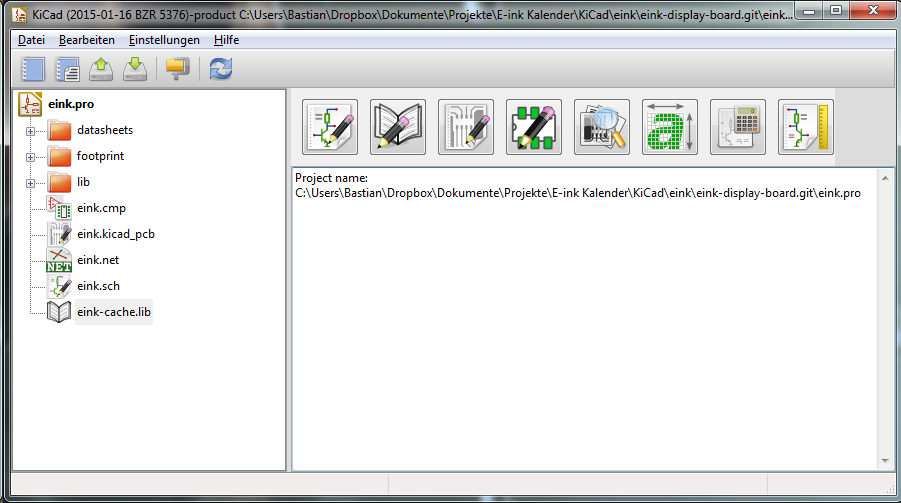Click the Save Project toolbar icon

pyautogui.click(x=135, y=70)
